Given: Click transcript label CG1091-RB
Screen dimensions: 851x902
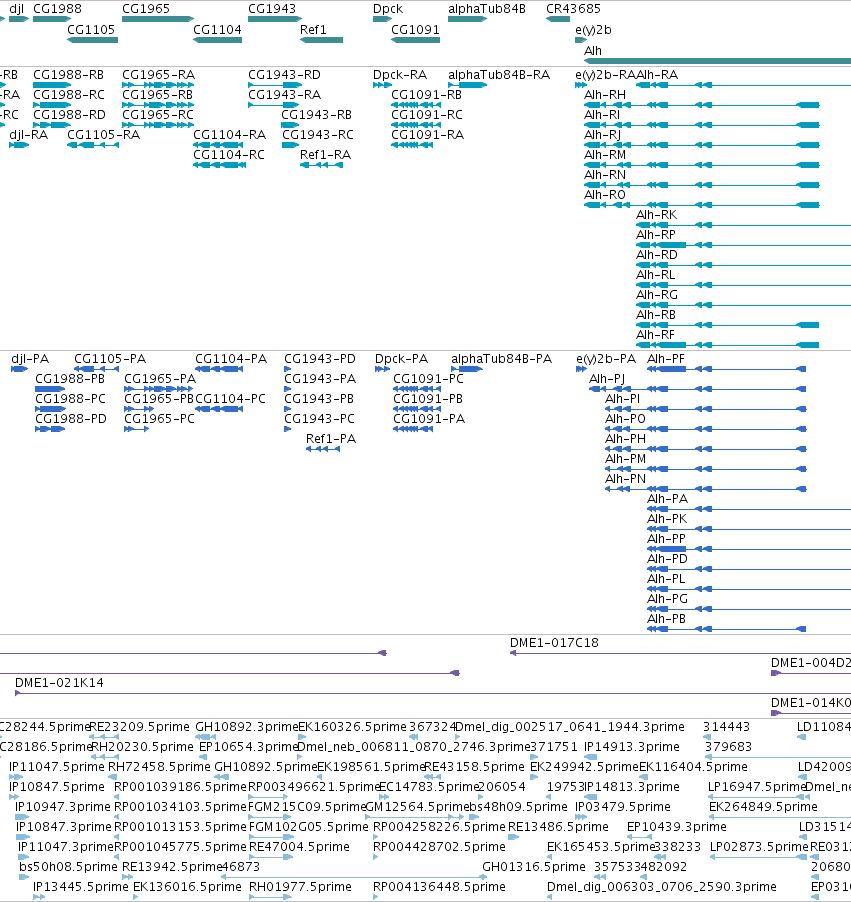Looking at the screenshot, I should tap(426, 95).
